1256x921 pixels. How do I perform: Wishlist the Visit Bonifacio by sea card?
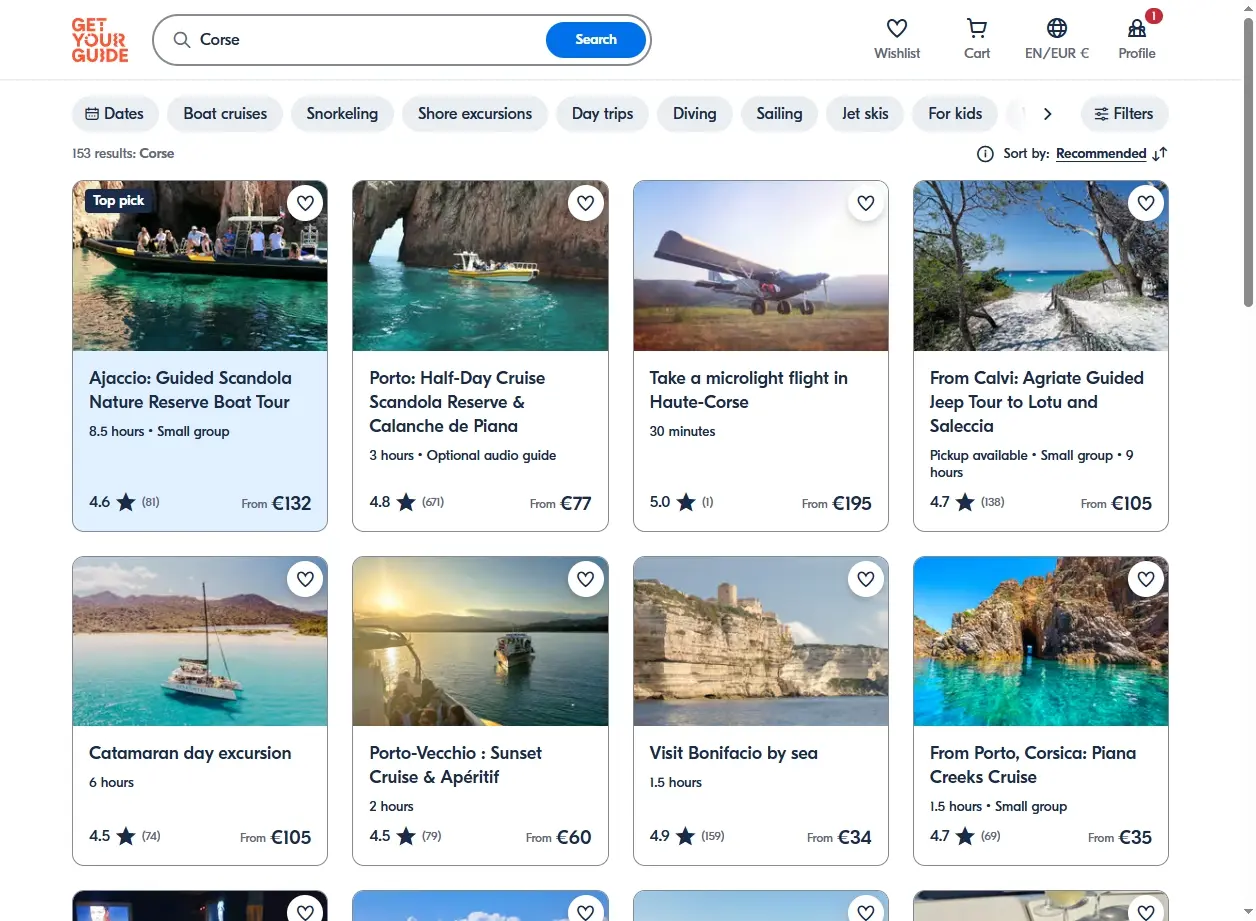coord(866,578)
